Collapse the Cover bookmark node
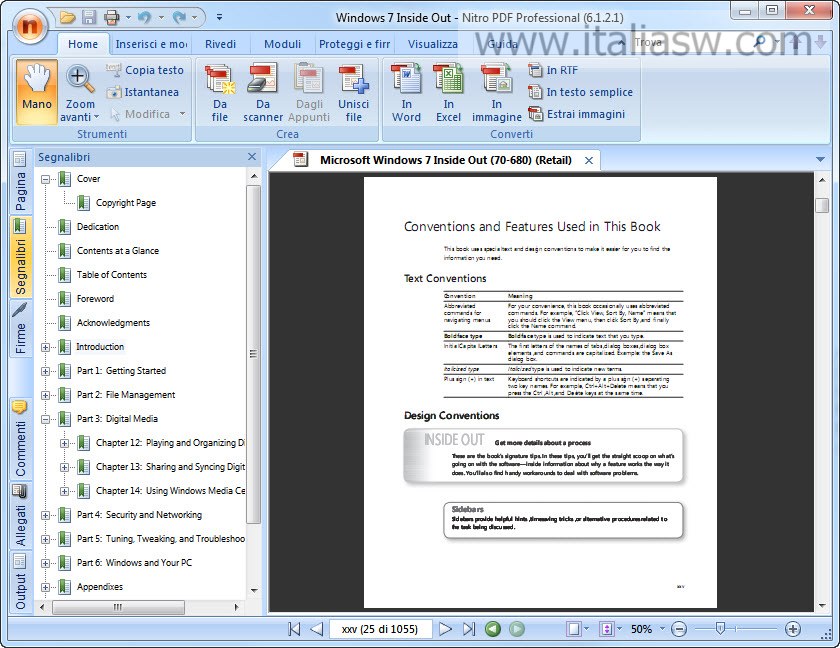 tap(46, 179)
